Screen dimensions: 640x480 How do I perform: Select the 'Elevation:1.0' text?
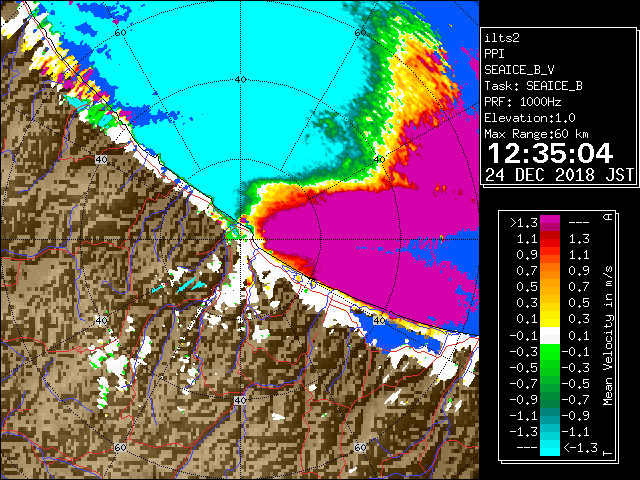tap(530, 118)
